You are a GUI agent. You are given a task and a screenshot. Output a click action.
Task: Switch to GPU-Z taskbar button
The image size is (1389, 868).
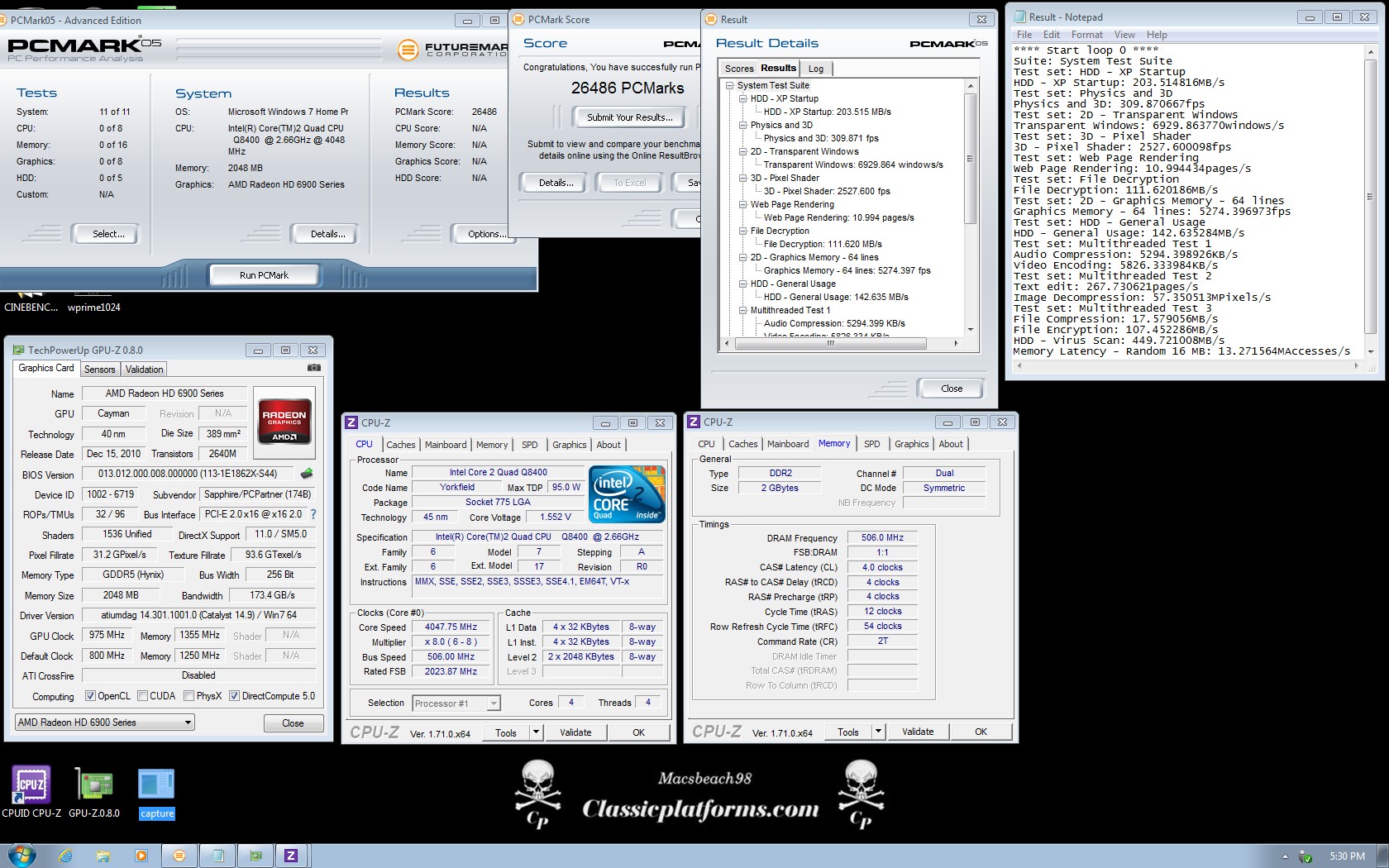click(255, 856)
